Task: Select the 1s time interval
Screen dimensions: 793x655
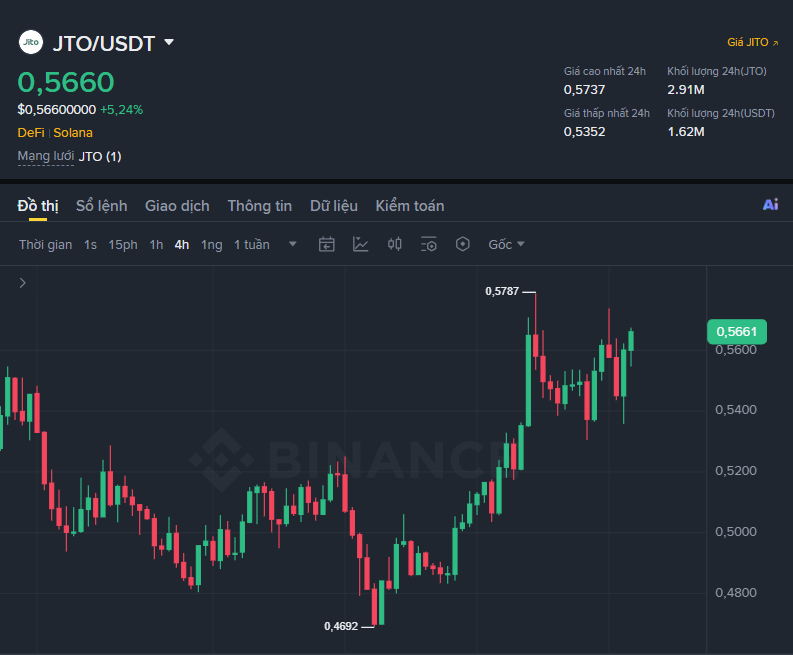Action: tap(90, 245)
